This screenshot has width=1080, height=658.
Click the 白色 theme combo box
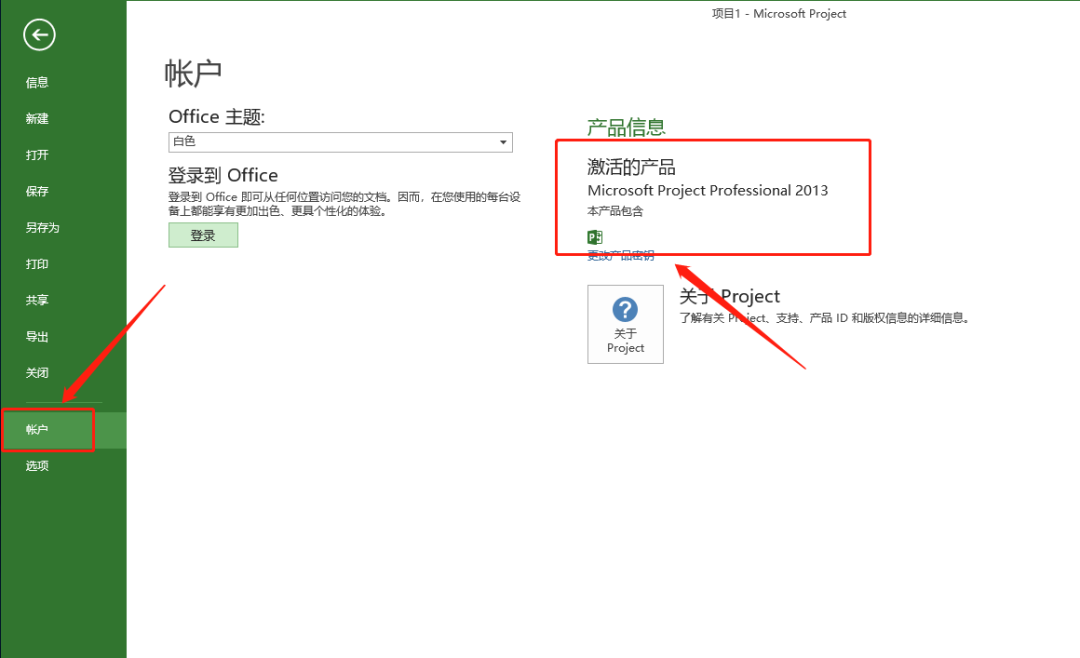tap(340, 142)
